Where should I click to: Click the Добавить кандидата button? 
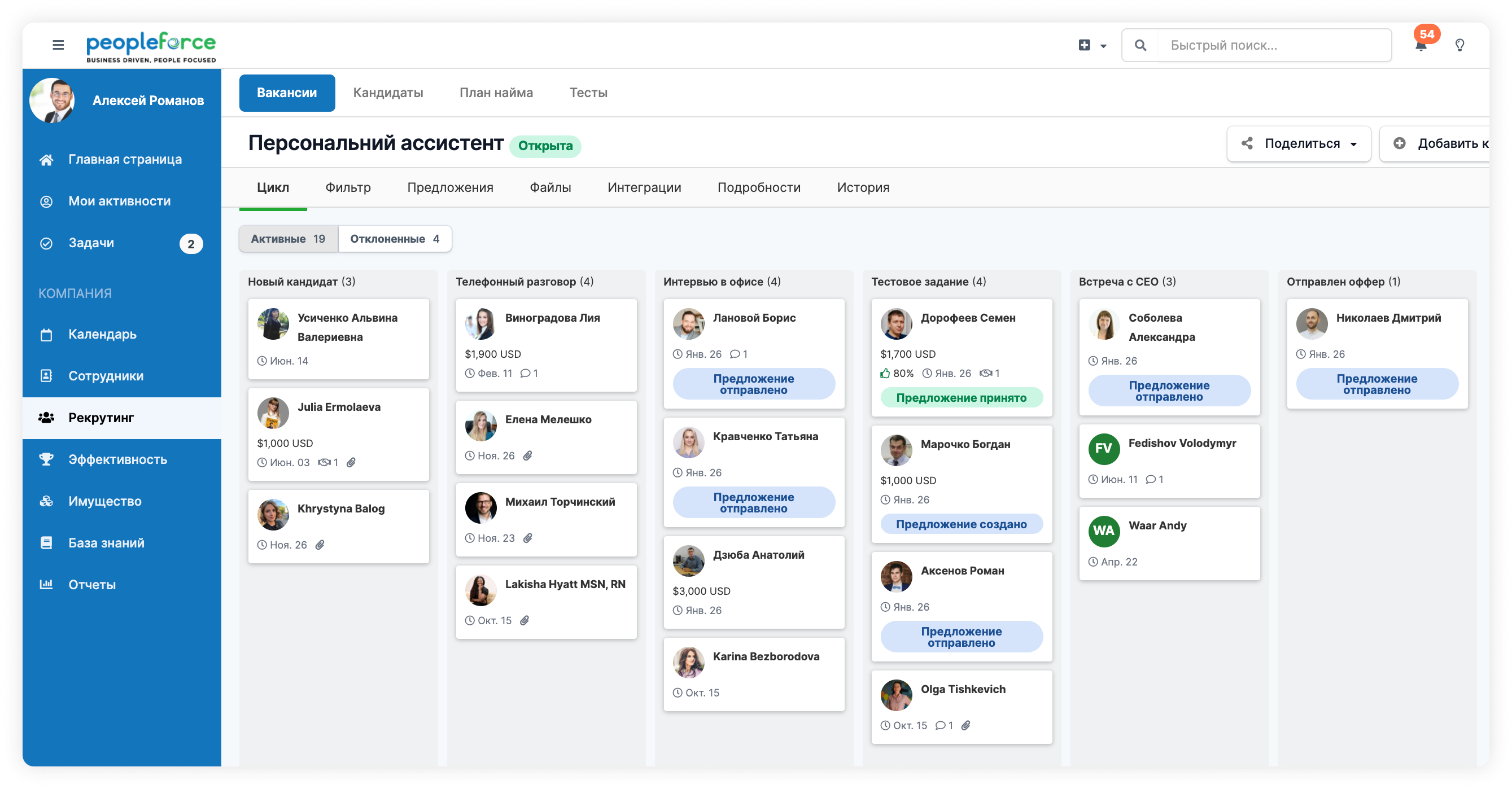[x=1438, y=144]
